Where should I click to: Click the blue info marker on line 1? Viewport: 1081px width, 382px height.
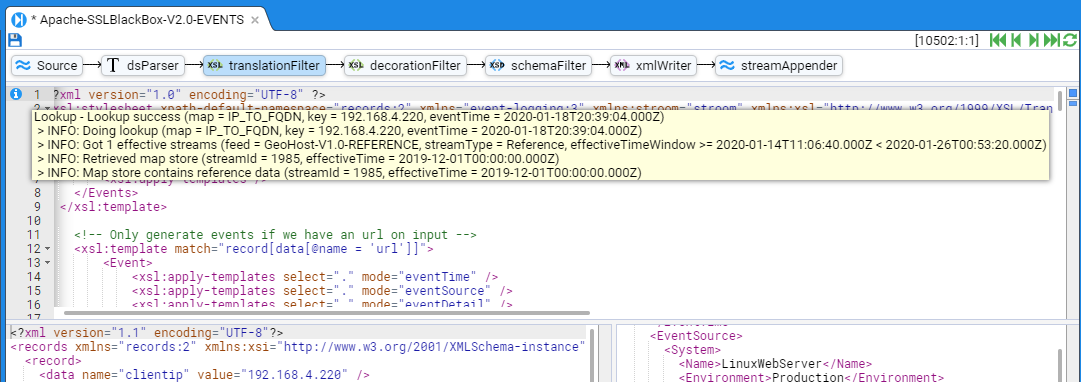click(x=16, y=94)
